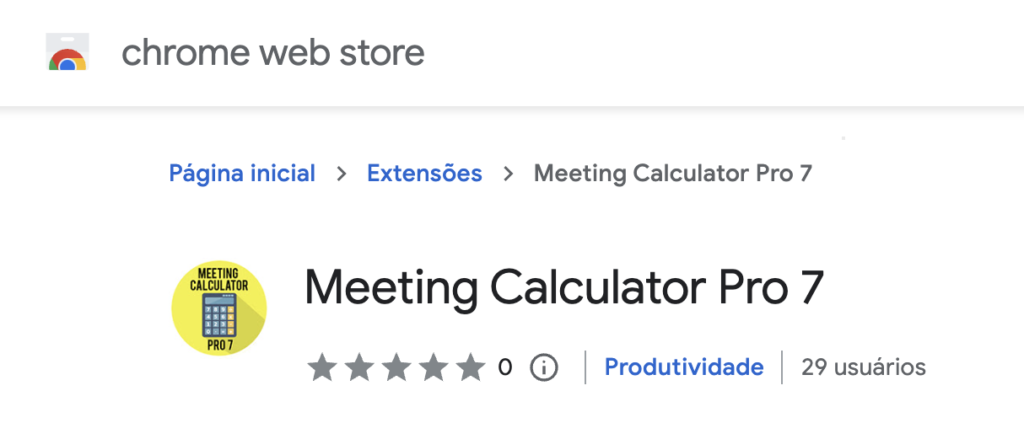Click the first rating star
Image resolution: width=1024 pixels, height=423 pixels.
point(321,368)
